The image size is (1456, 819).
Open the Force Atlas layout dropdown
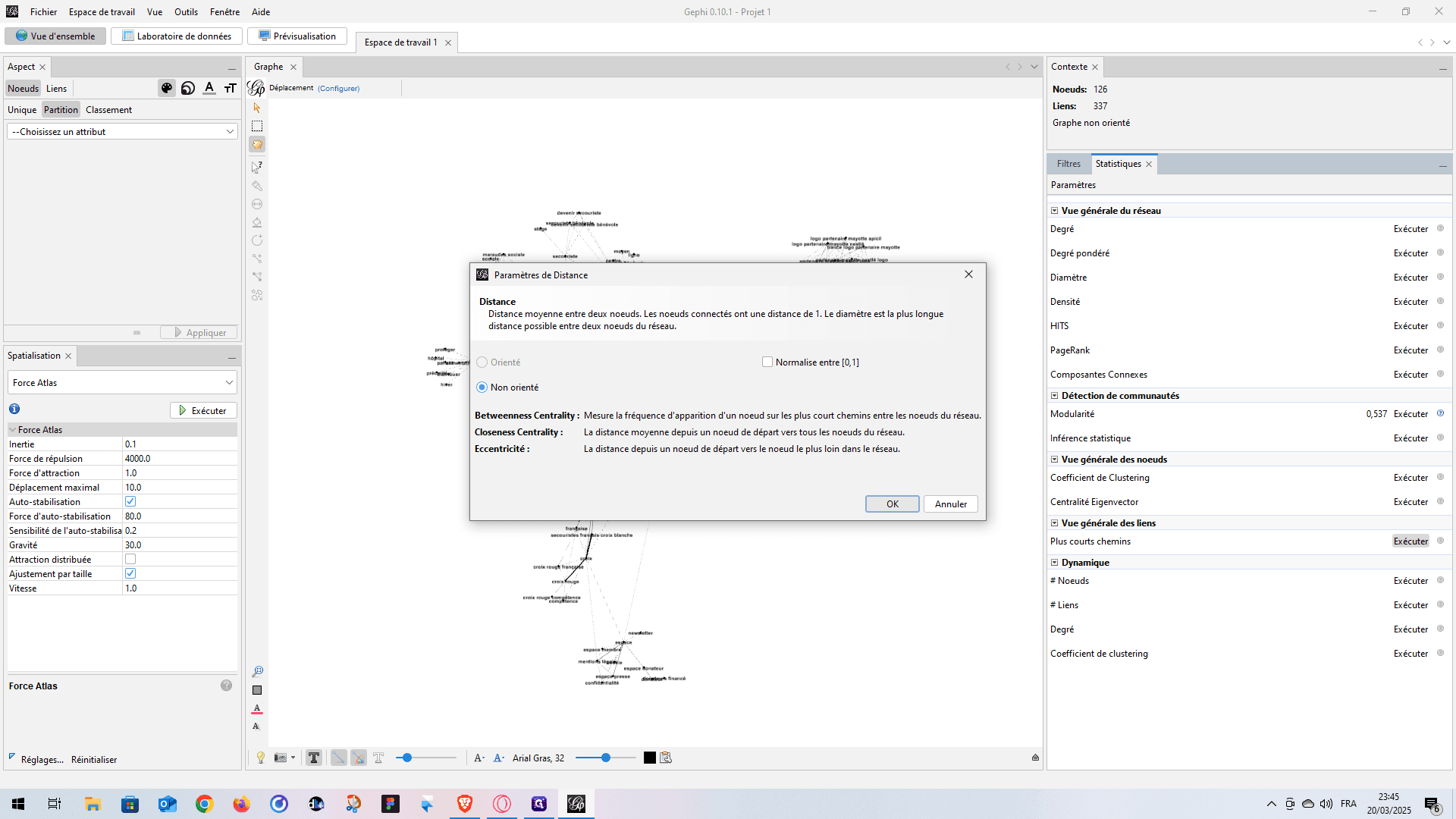[x=122, y=383]
